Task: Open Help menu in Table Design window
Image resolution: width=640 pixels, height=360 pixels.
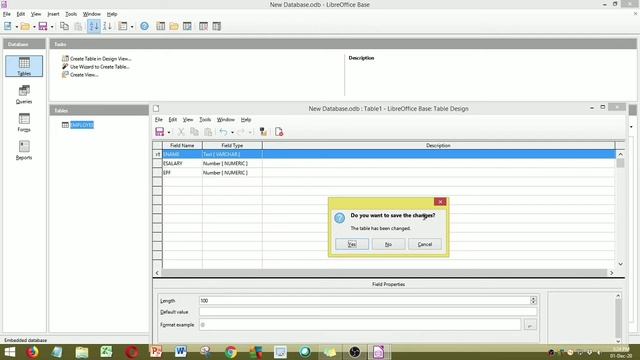Action: click(x=246, y=120)
